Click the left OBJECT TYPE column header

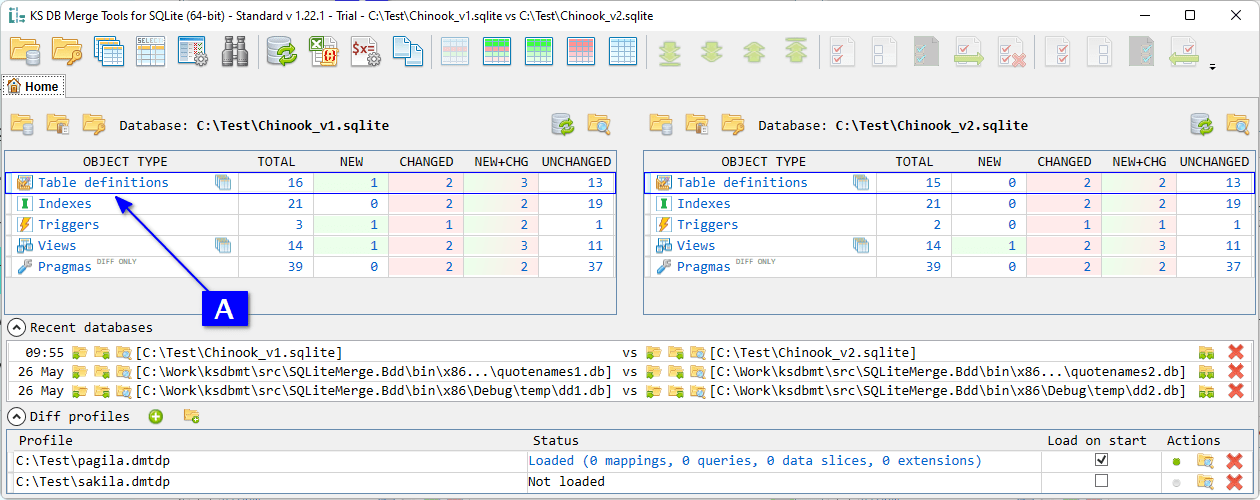(x=125, y=161)
